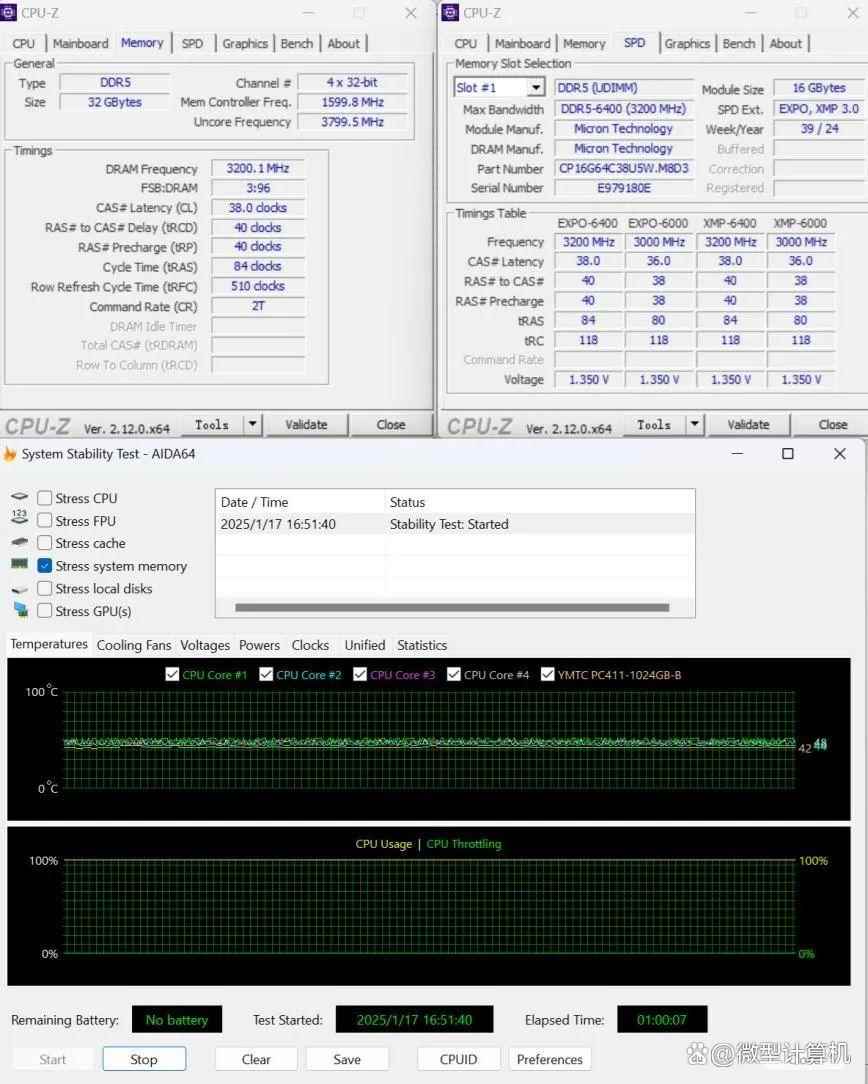Open Tools dropdown arrow in right CPU-Z window
Screen dimensions: 868x1084
click(695, 424)
